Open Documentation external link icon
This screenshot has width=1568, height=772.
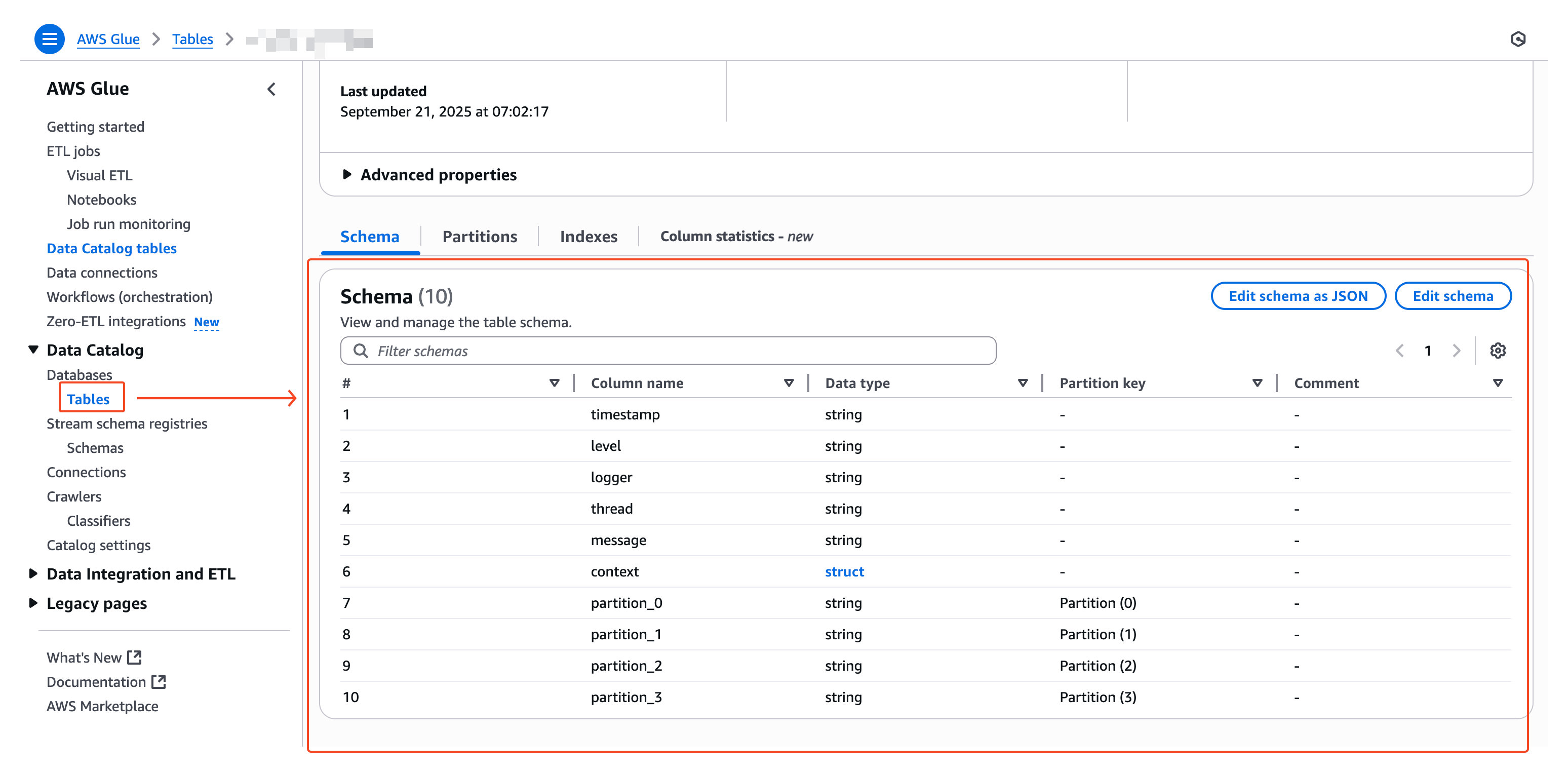tap(158, 682)
